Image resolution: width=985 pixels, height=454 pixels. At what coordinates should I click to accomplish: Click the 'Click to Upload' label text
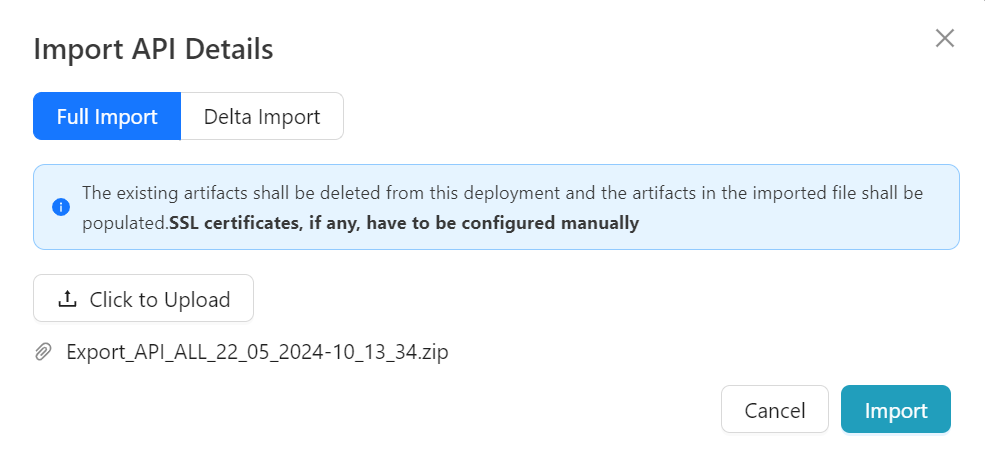(x=160, y=299)
